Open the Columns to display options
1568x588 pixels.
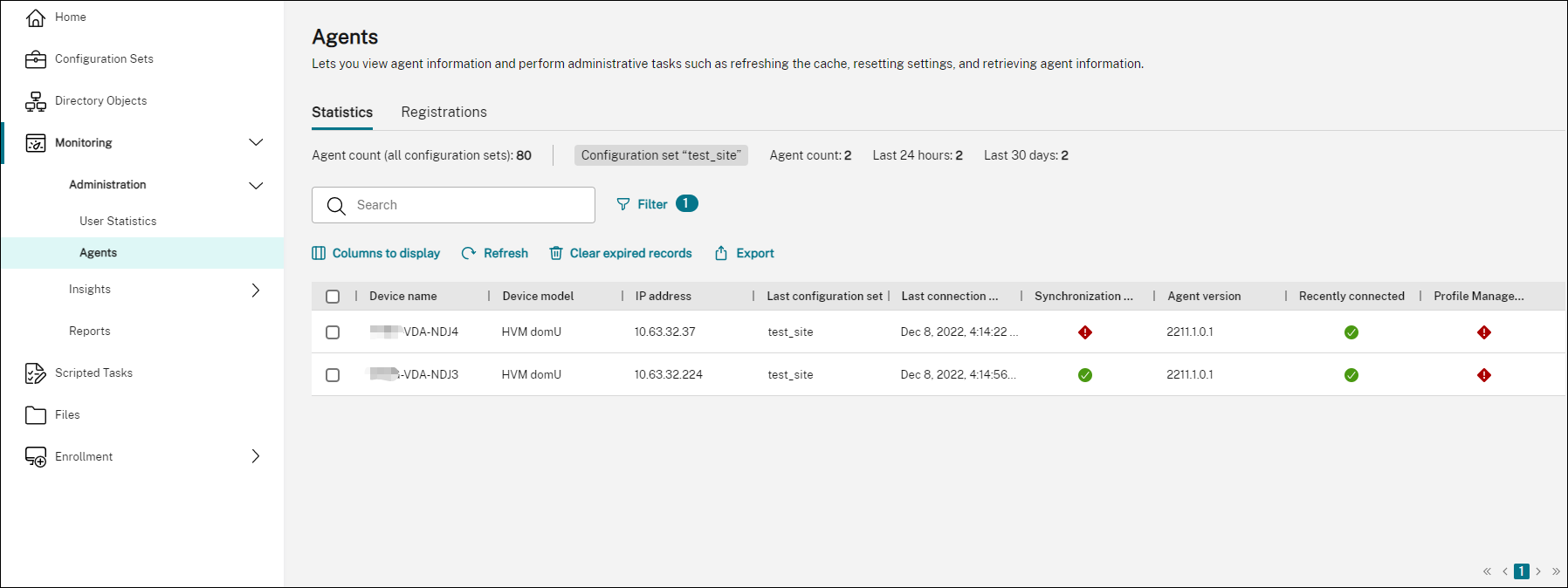point(376,253)
